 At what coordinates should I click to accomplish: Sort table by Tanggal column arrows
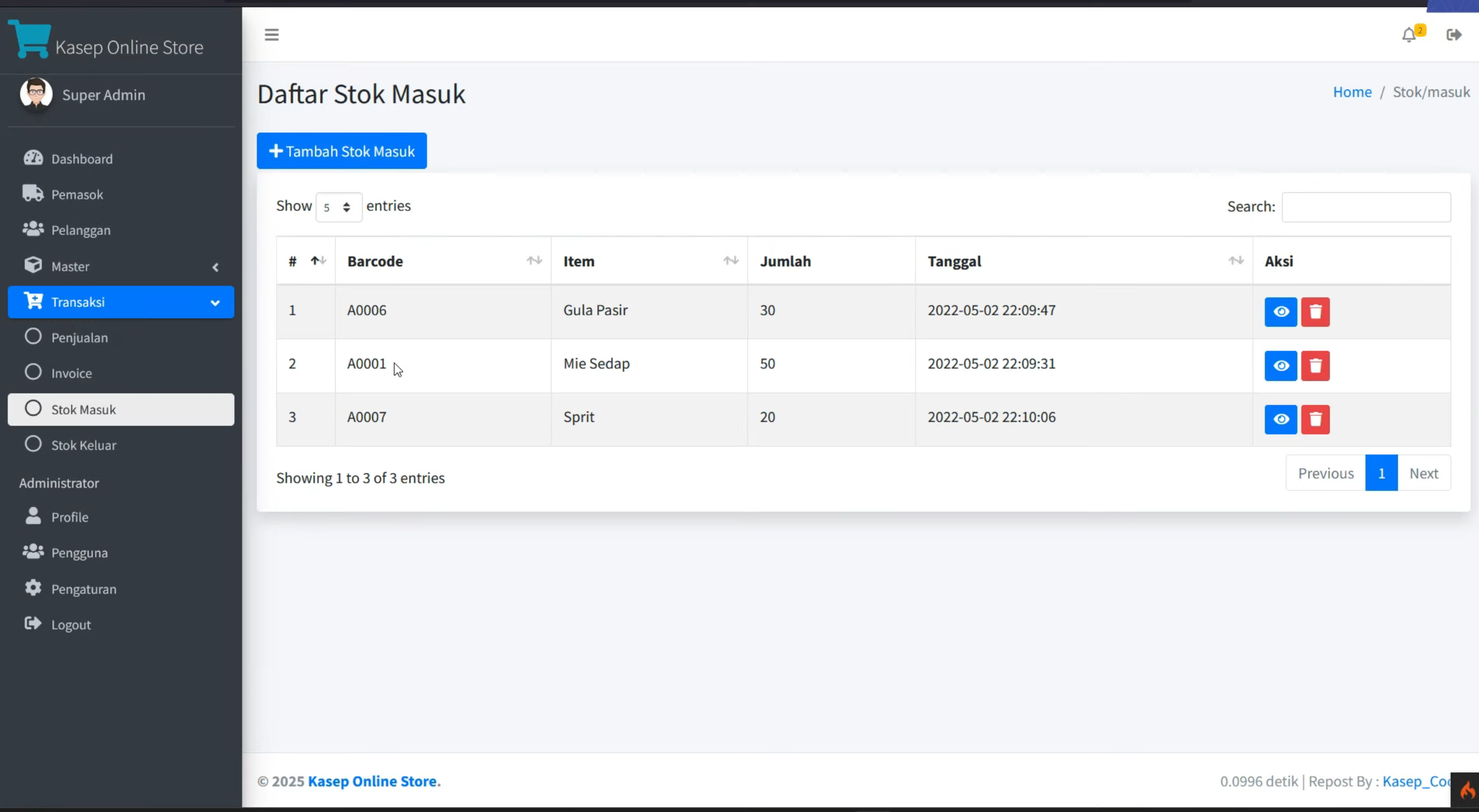tap(1235, 261)
